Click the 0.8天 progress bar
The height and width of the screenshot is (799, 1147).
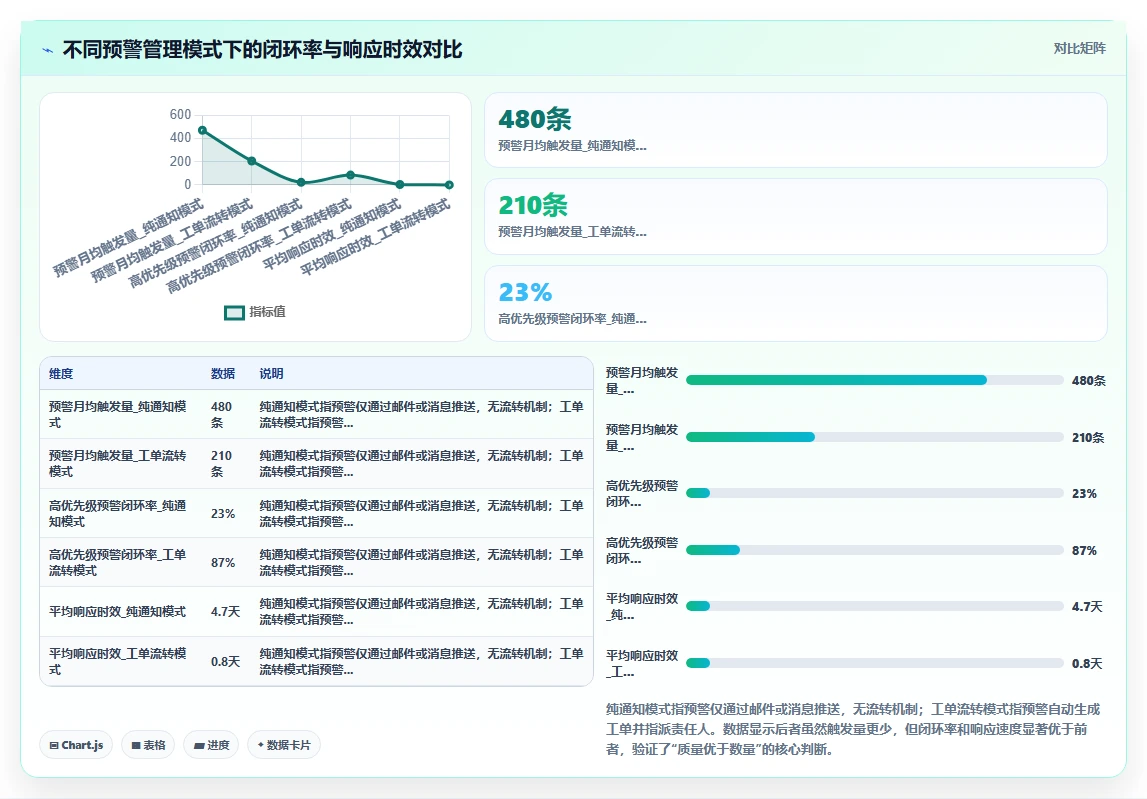(874, 663)
